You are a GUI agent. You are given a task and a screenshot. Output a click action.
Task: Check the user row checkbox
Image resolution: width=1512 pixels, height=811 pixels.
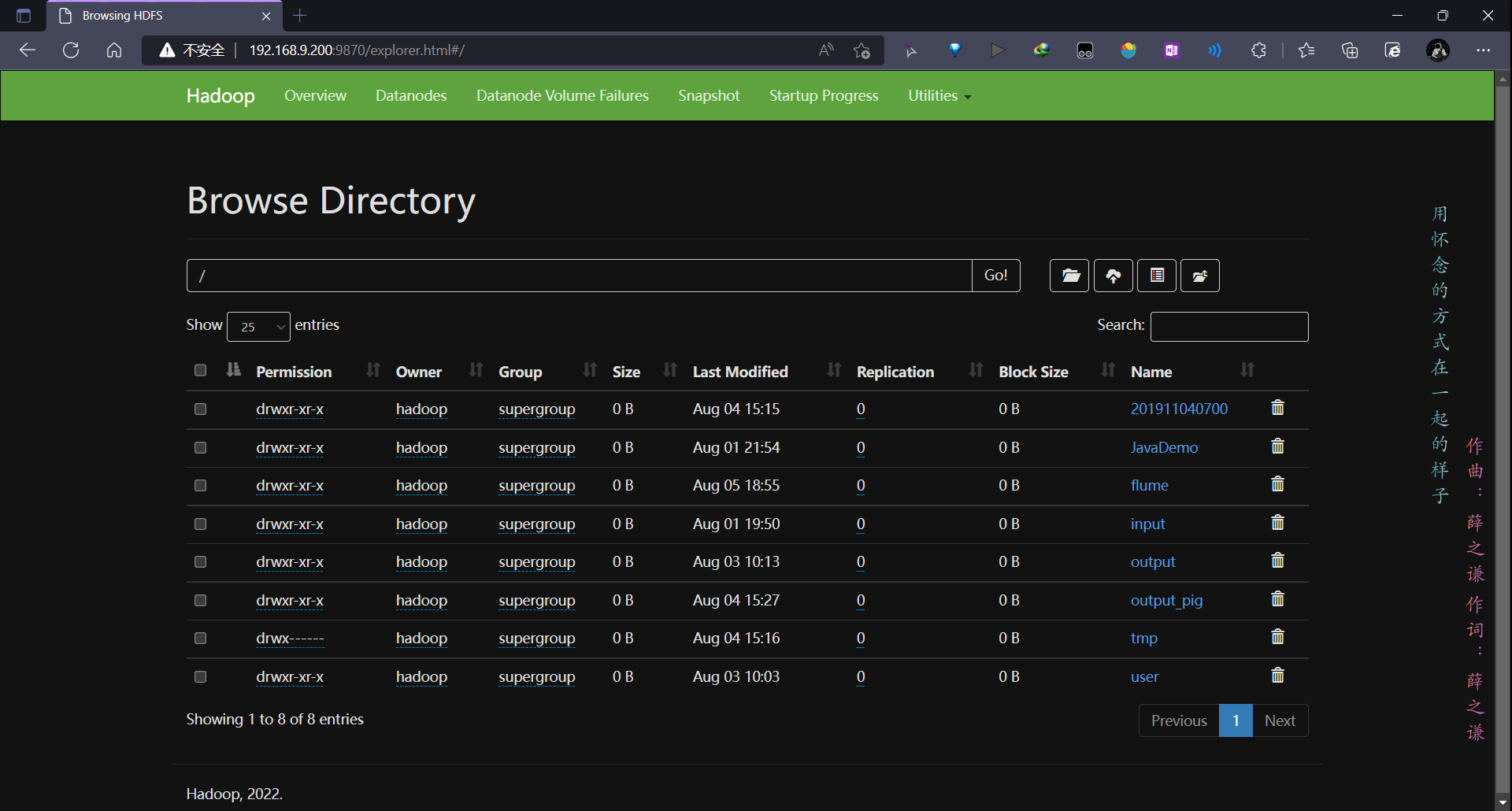click(x=200, y=676)
